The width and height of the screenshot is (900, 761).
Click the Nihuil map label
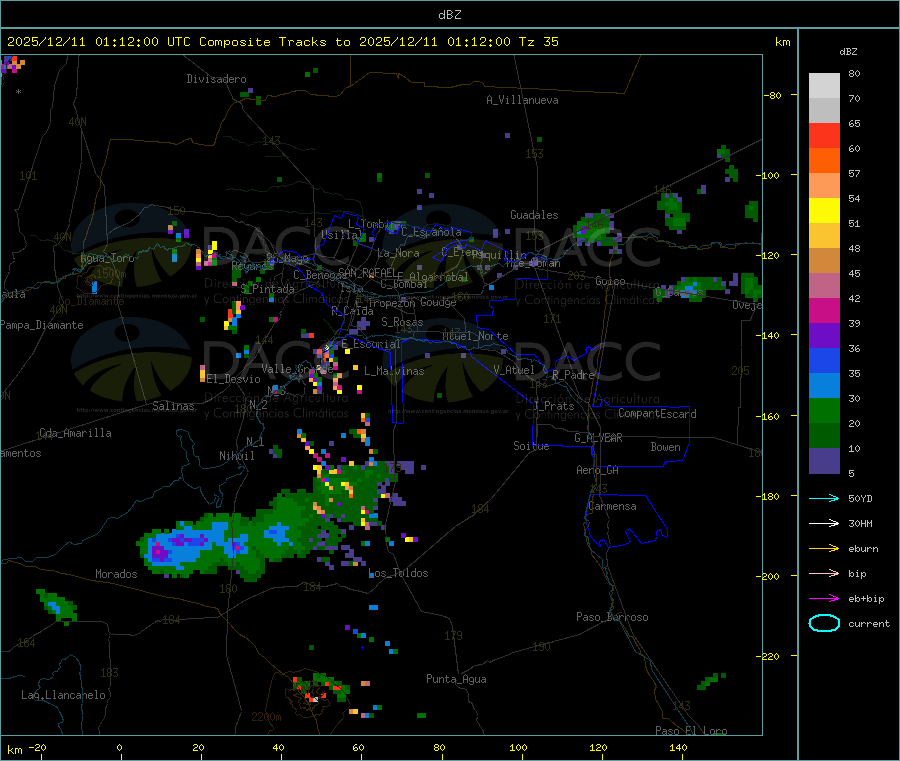(236, 456)
